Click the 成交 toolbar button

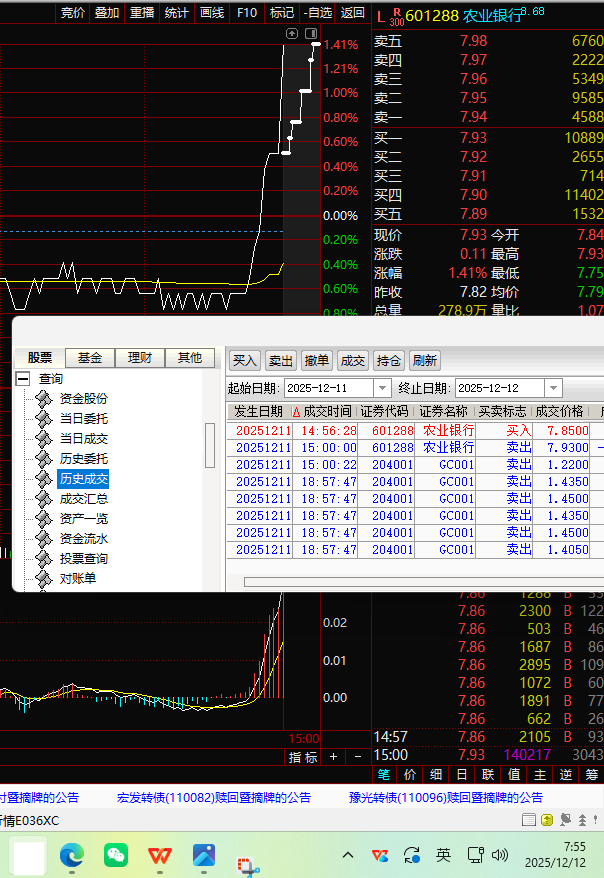pos(353,361)
